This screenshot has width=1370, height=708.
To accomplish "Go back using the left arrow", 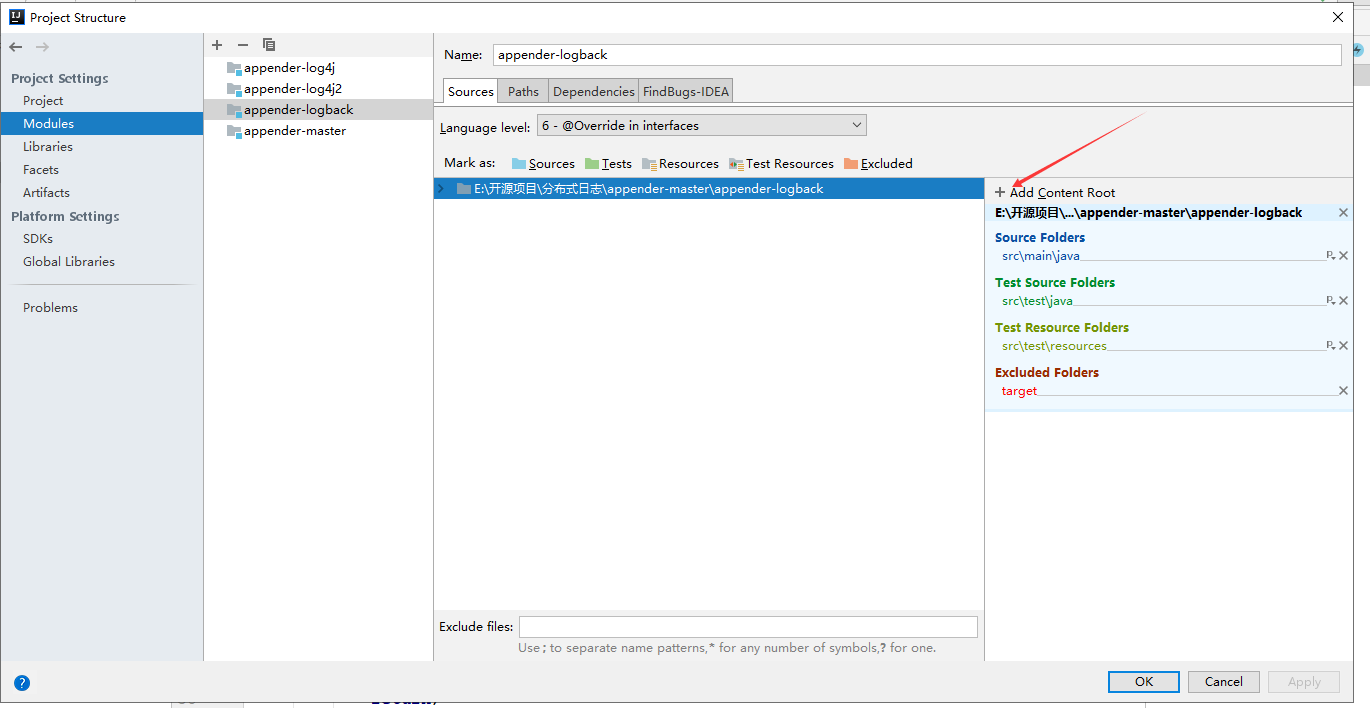I will [x=16, y=47].
